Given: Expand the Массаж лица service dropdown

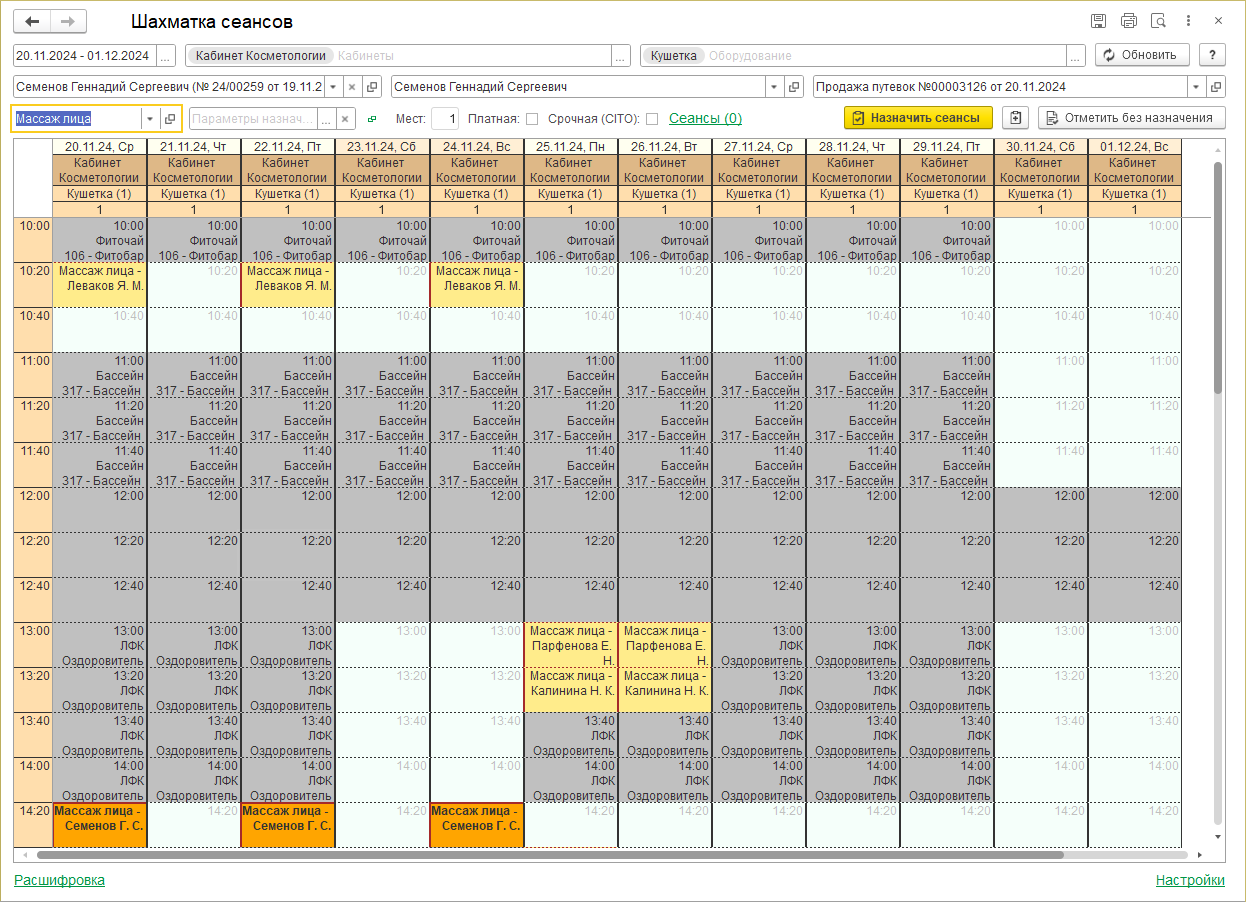Looking at the screenshot, I should pyautogui.click(x=150, y=119).
